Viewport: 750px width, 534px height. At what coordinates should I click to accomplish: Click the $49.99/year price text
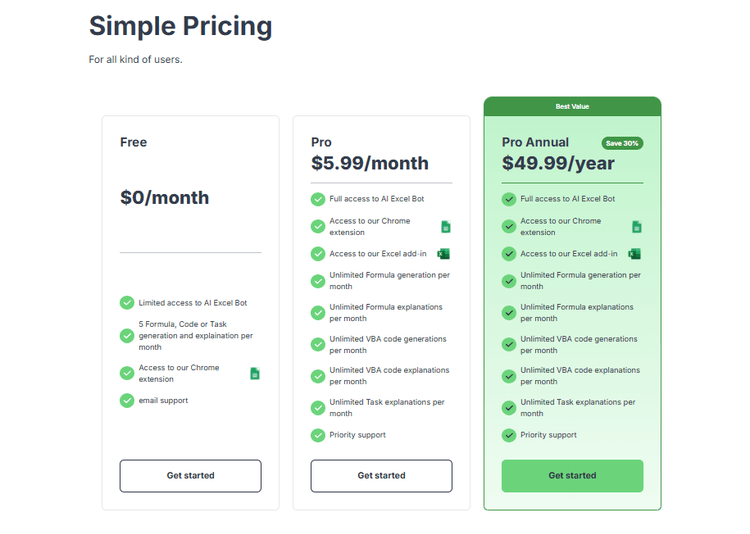558,164
